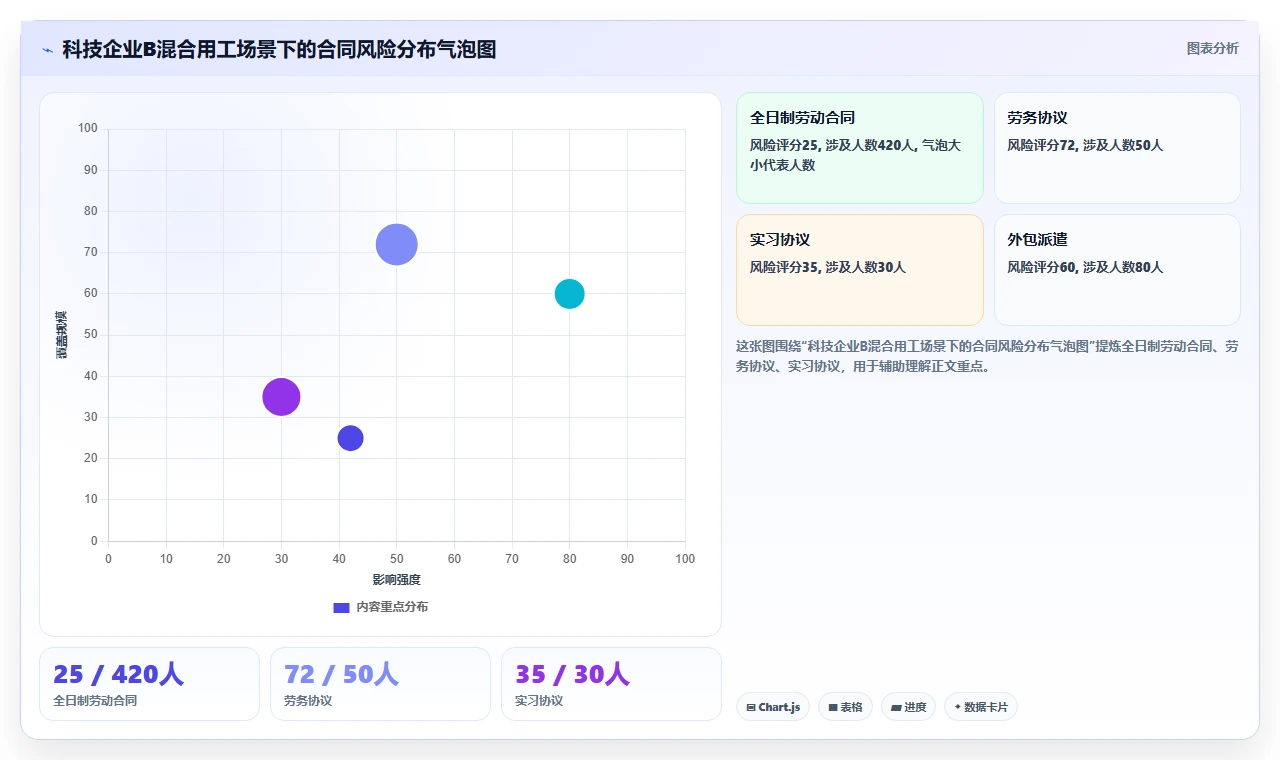1280x760 pixels.
Task: Click the 35 / 30人 stat card
Action: point(611,684)
